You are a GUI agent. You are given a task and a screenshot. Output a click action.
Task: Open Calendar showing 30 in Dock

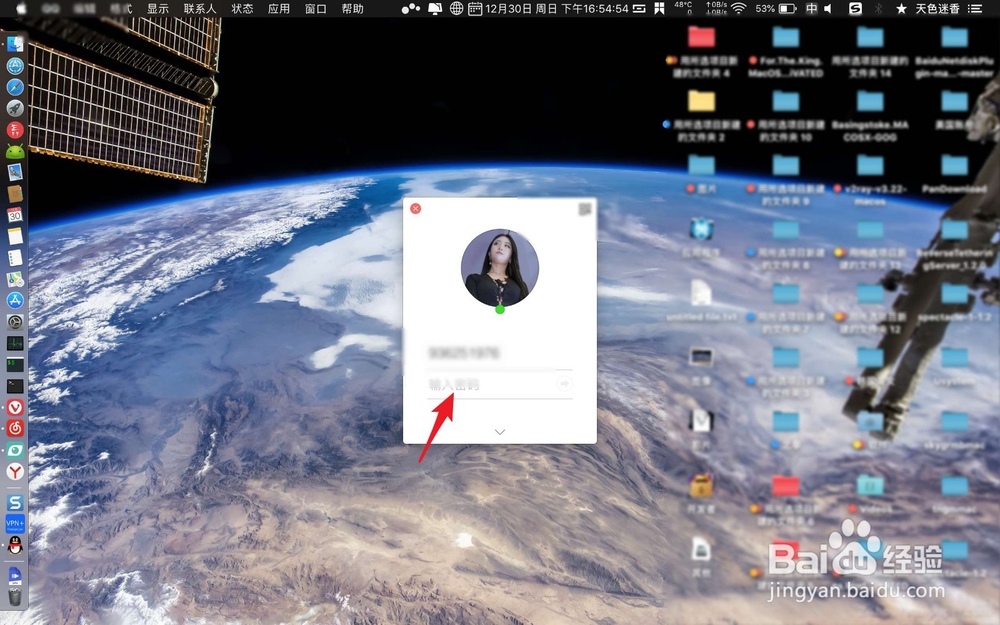(15, 215)
